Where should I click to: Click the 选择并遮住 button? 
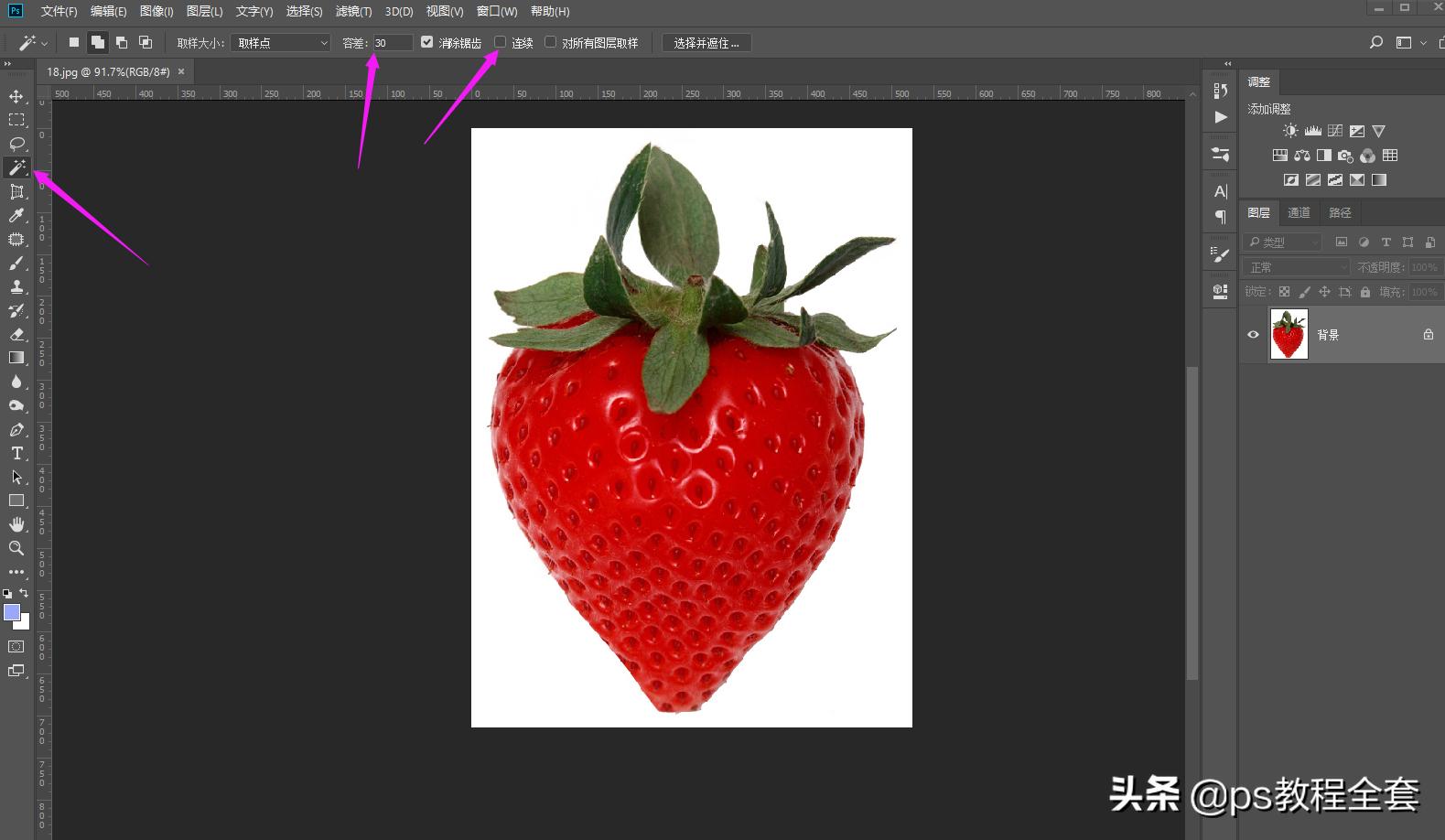[x=706, y=43]
